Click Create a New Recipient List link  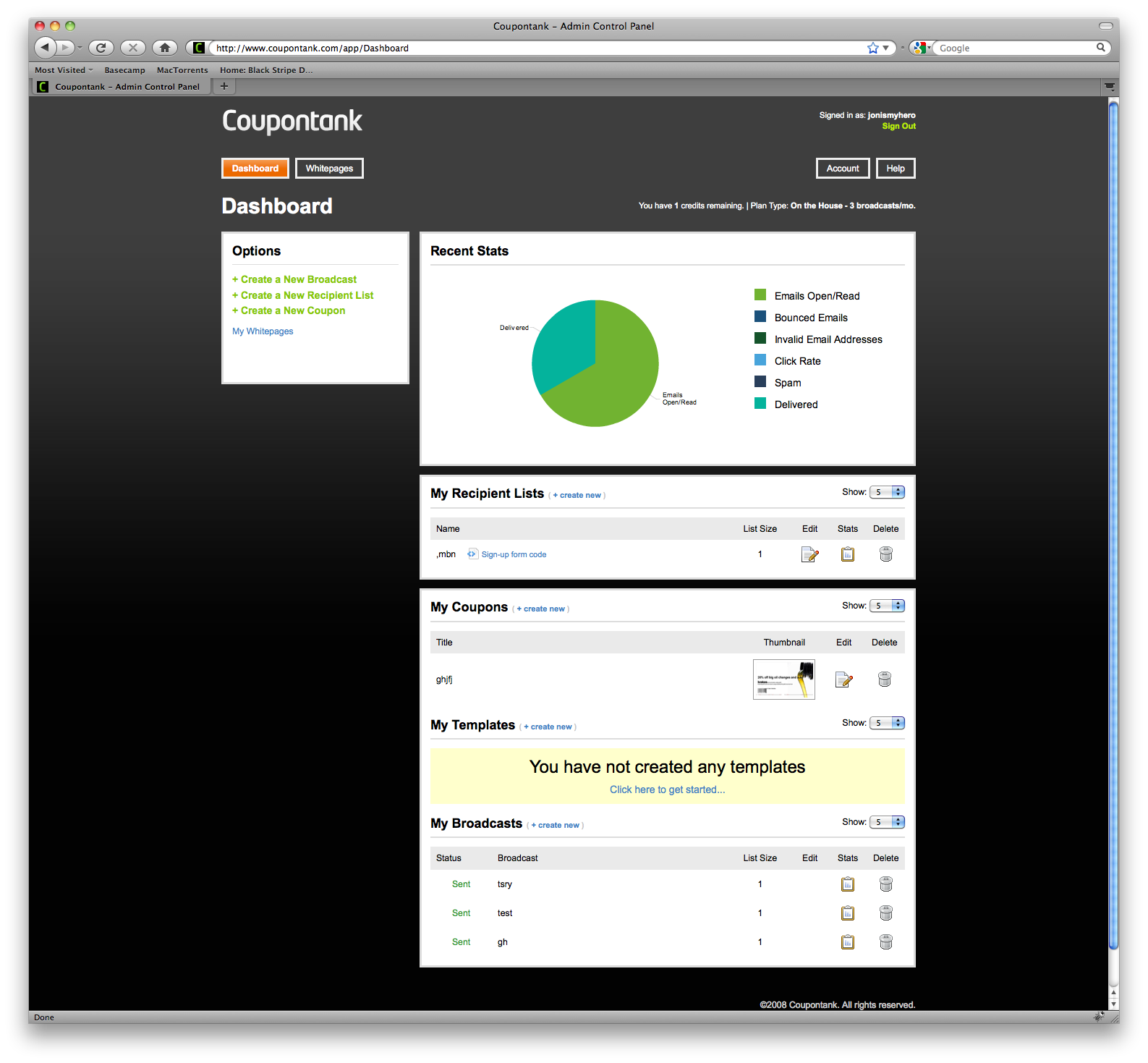(303, 295)
